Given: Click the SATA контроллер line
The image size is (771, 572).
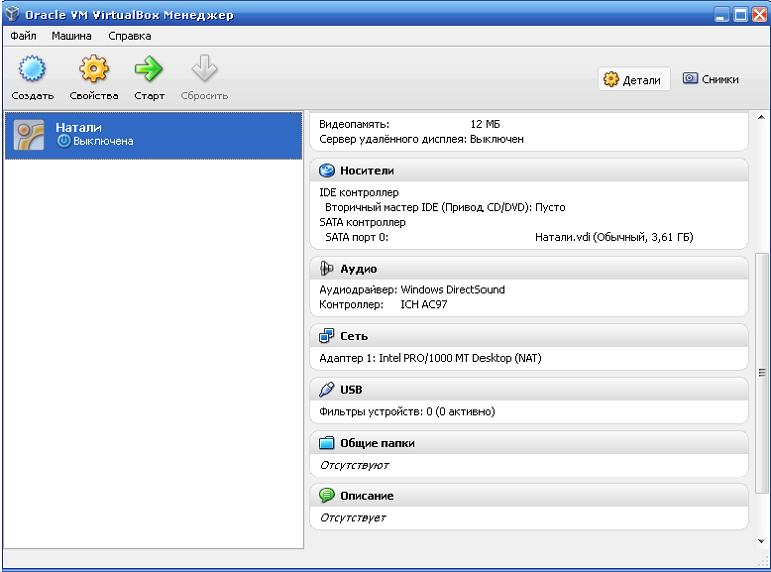Looking at the screenshot, I should pyautogui.click(x=362, y=222).
